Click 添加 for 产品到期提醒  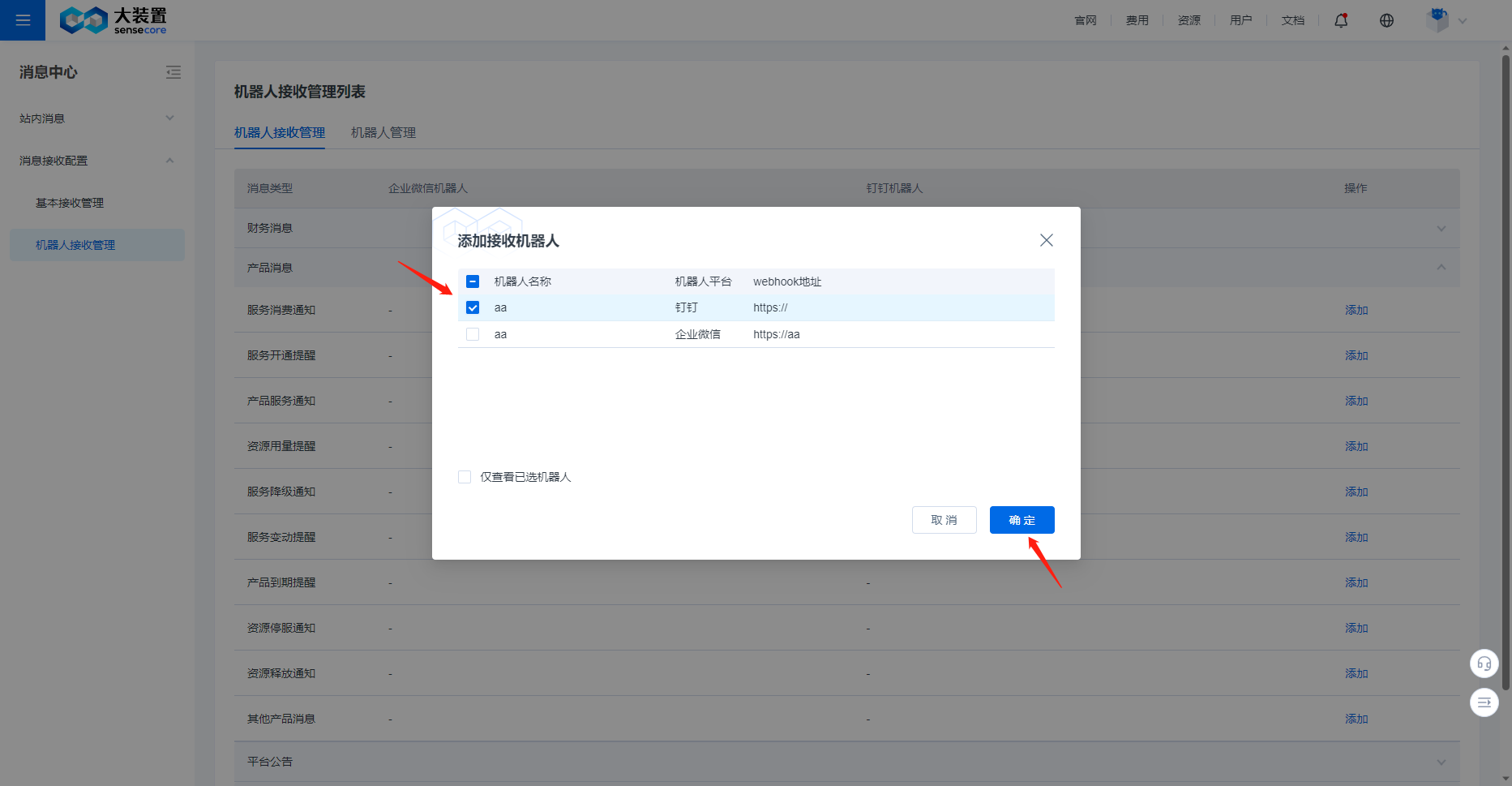tap(1356, 582)
